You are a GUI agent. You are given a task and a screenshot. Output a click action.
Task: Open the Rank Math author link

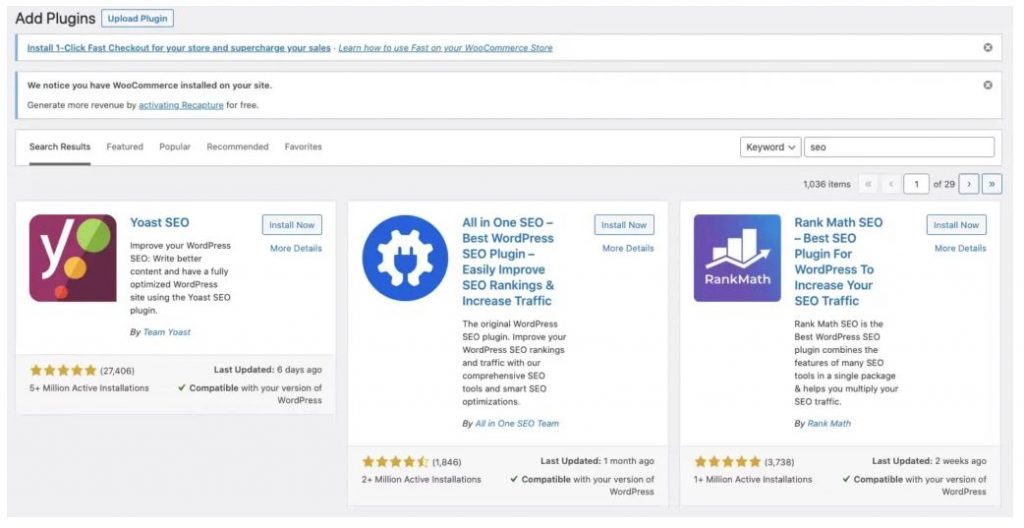click(829, 423)
